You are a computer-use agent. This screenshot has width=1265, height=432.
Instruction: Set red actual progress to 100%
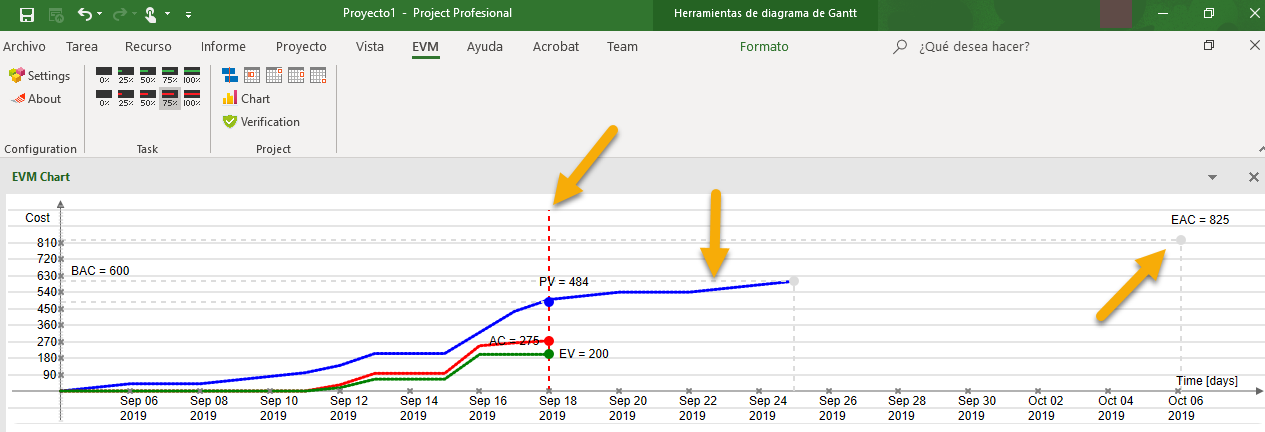[192, 98]
